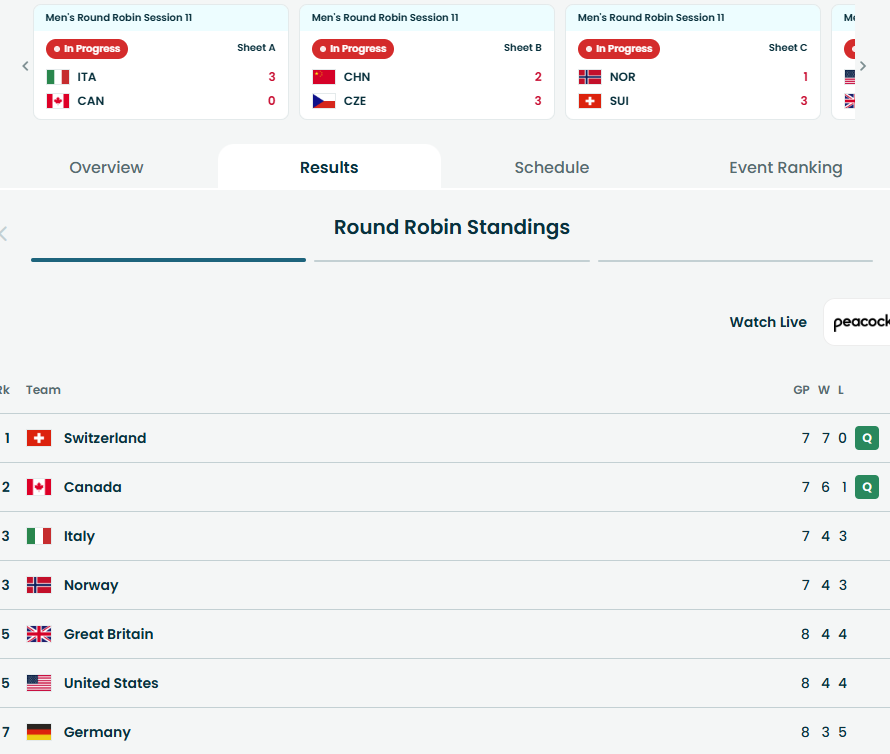Click the Norway flag in Sheet C card

[590, 77]
